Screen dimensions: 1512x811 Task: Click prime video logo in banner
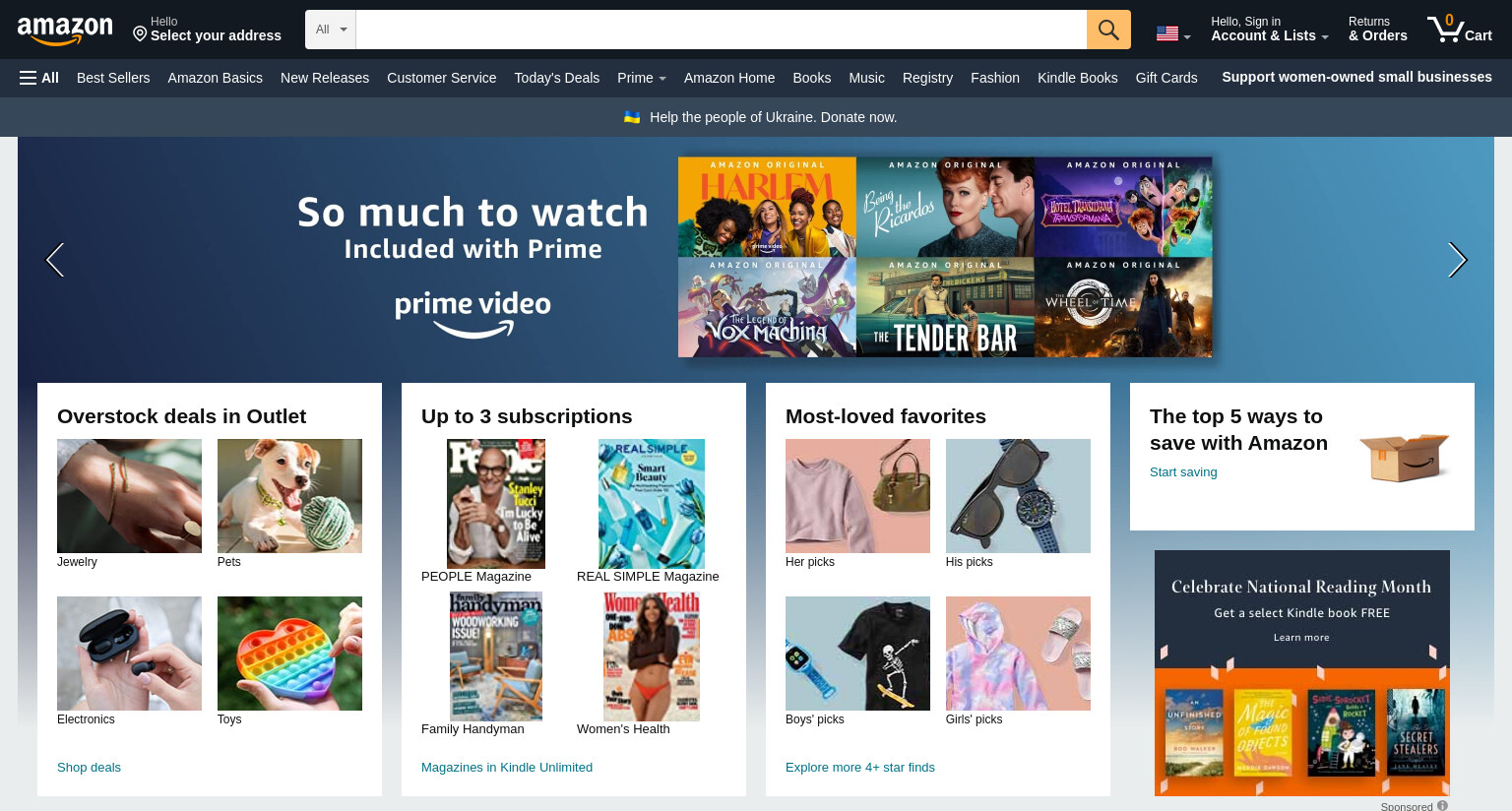pyautogui.click(x=473, y=315)
